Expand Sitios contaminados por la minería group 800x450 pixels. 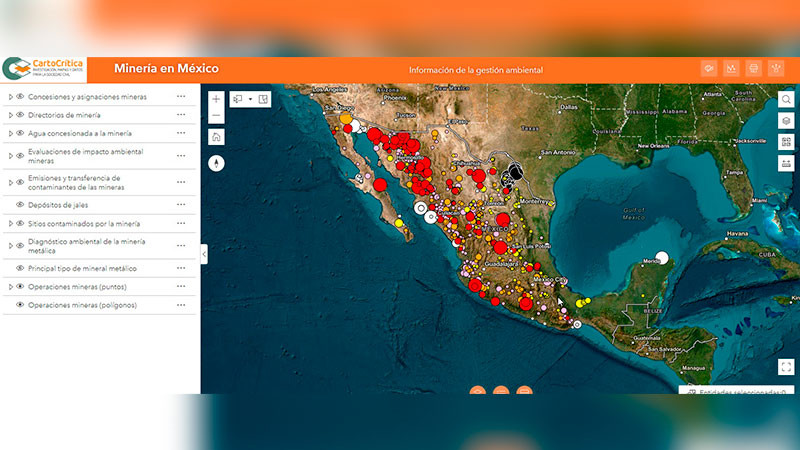click(x=10, y=223)
